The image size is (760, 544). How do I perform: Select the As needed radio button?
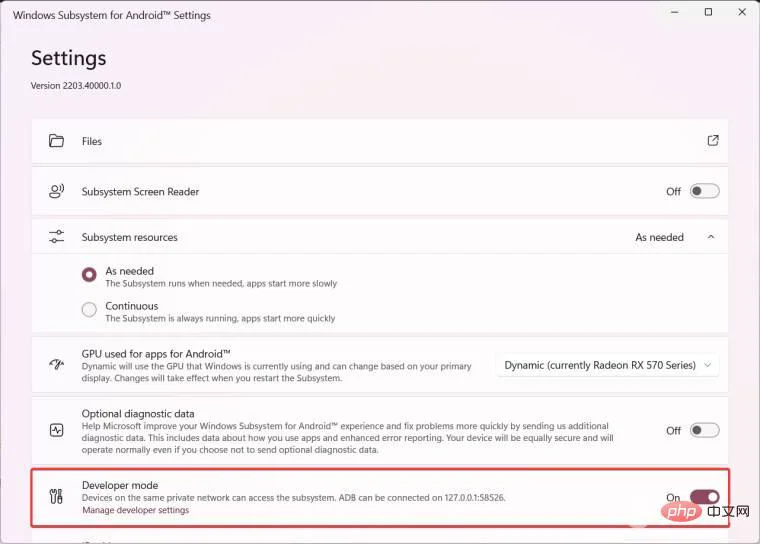[89, 275]
